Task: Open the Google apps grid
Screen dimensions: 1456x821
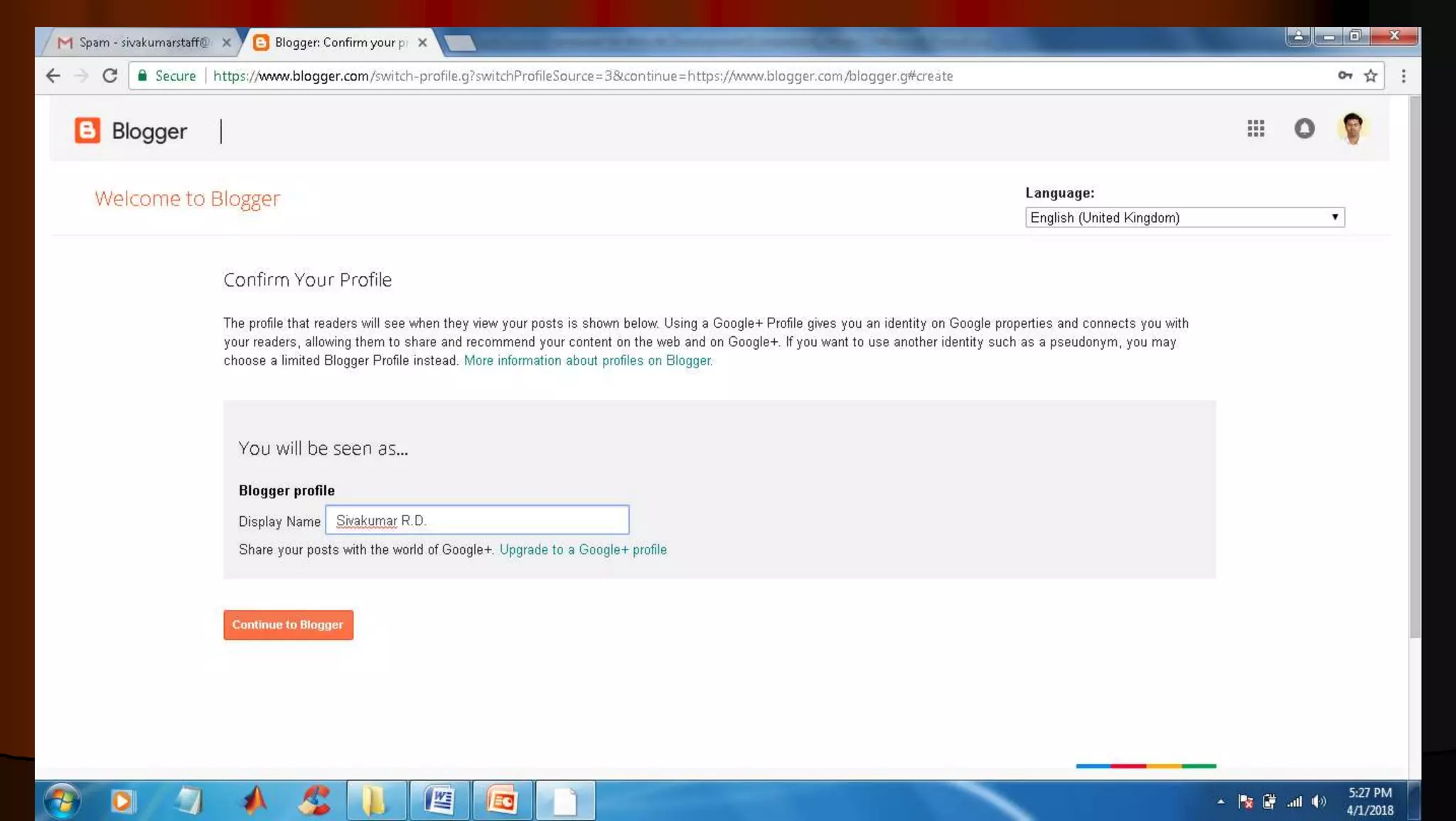Action: [x=1256, y=129]
